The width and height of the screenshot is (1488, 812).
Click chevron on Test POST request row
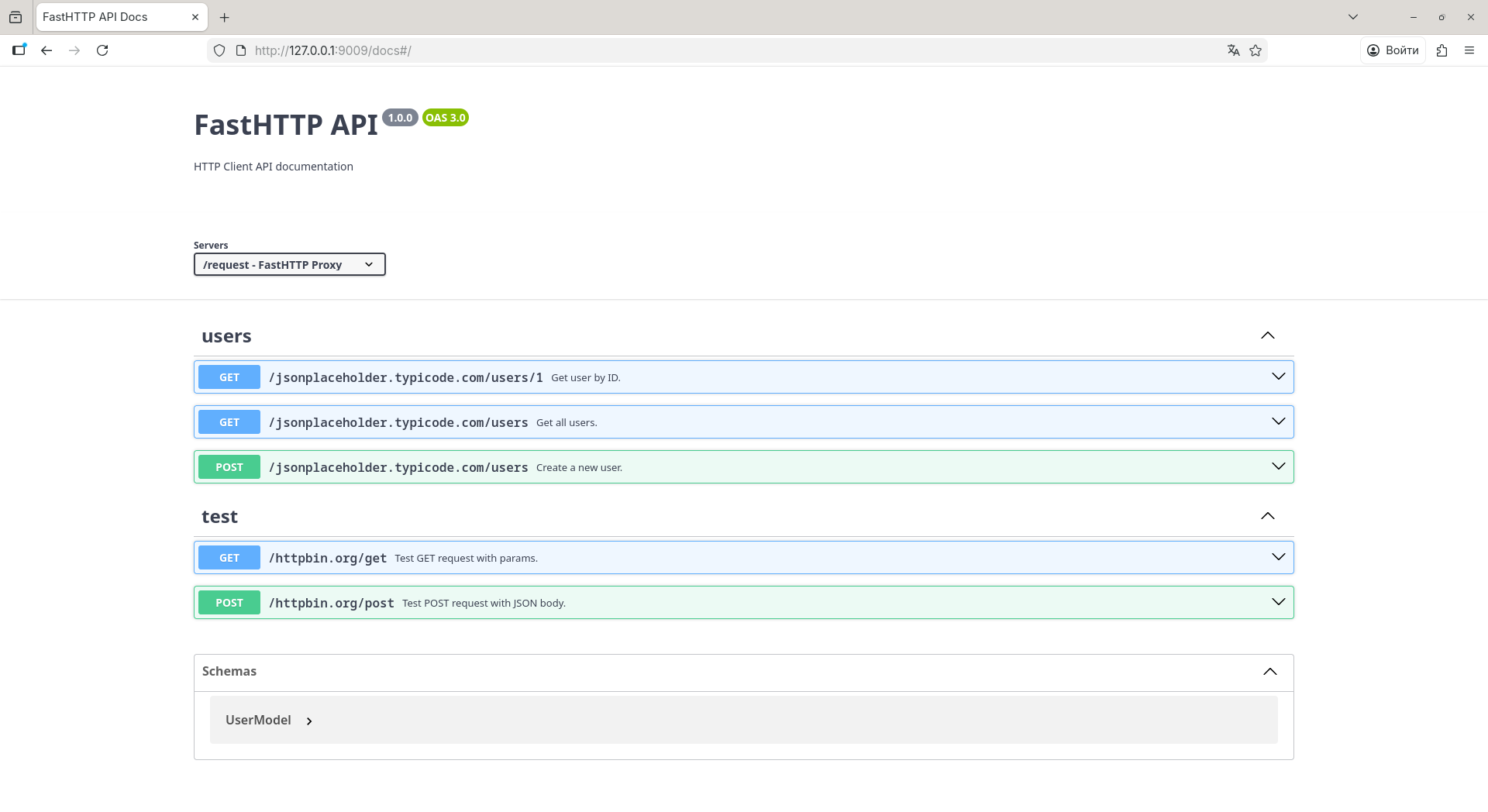pyautogui.click(x=1279, y=602)
